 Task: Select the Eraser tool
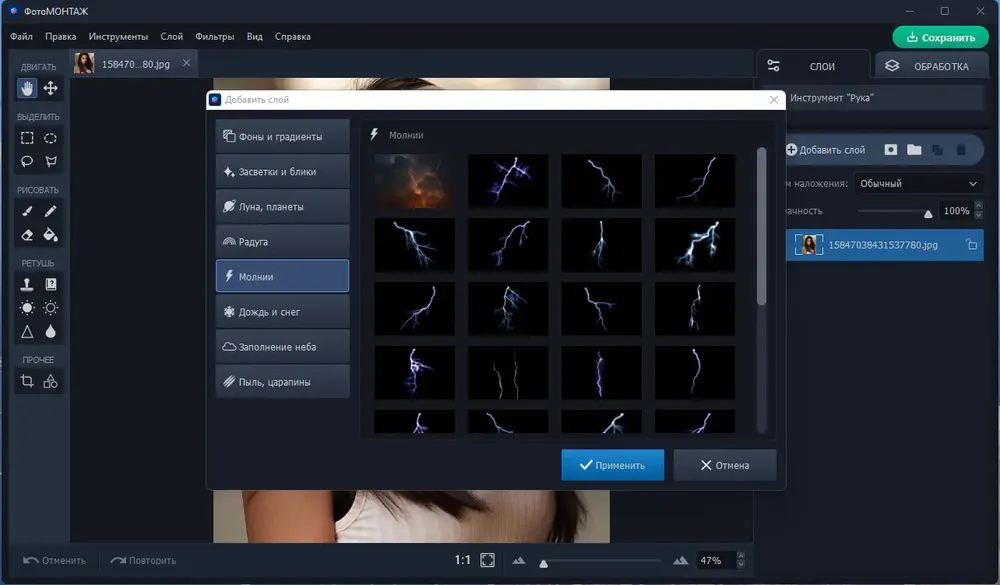coord(27,235)
